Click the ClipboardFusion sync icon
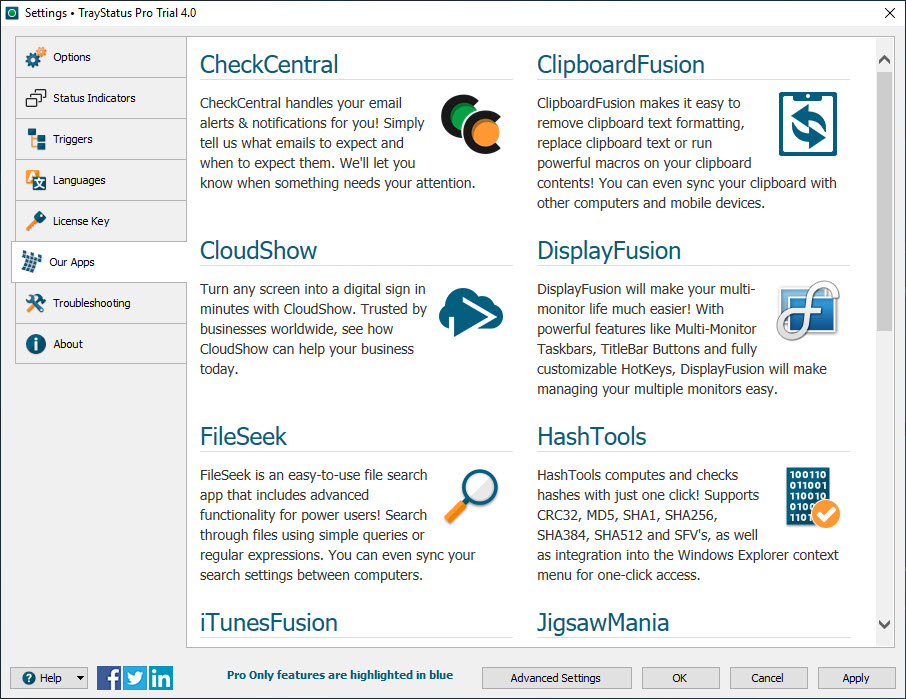 (808, 124)
